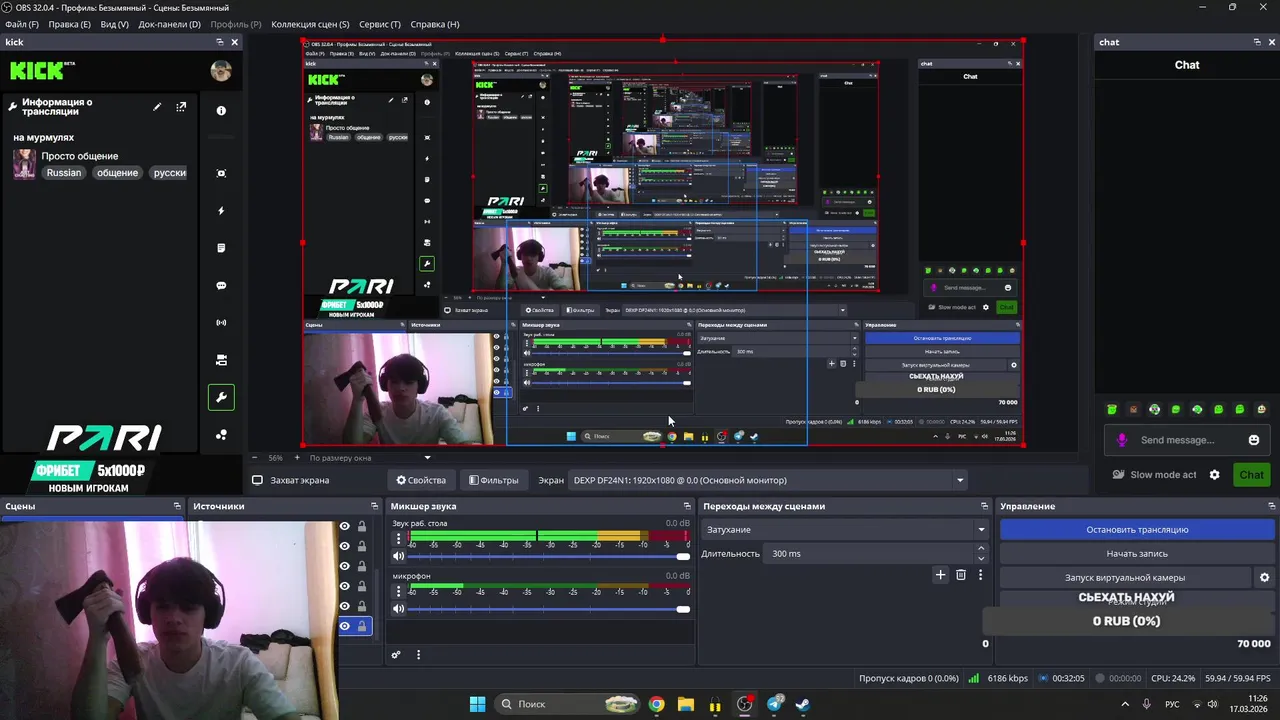Click Остановить трансляцию button

(1137, 530)
